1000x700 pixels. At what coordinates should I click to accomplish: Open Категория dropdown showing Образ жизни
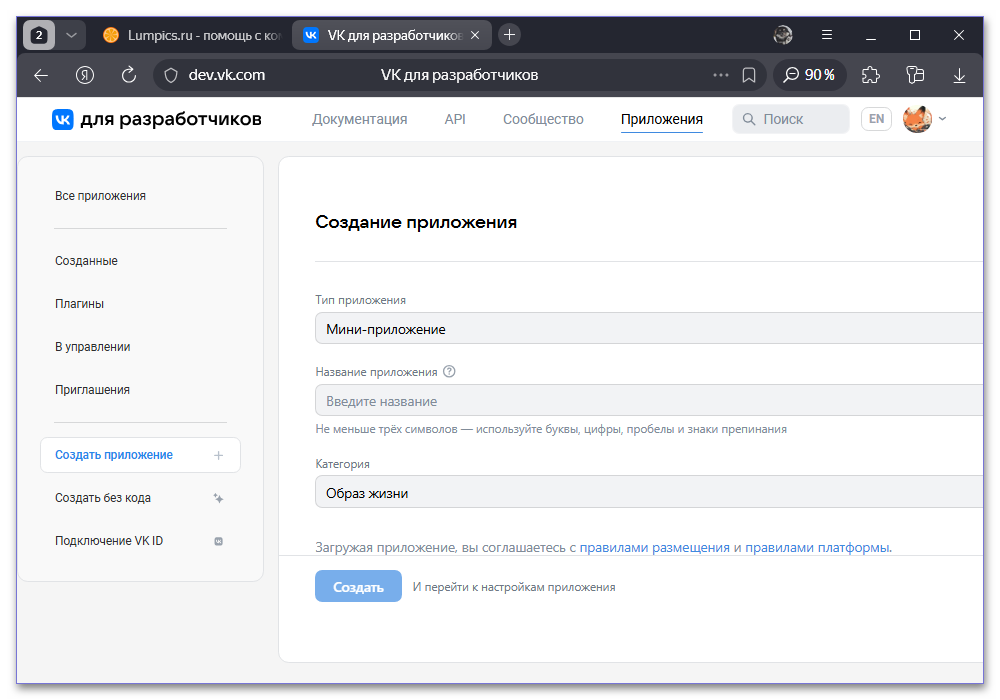click(649, 492)
